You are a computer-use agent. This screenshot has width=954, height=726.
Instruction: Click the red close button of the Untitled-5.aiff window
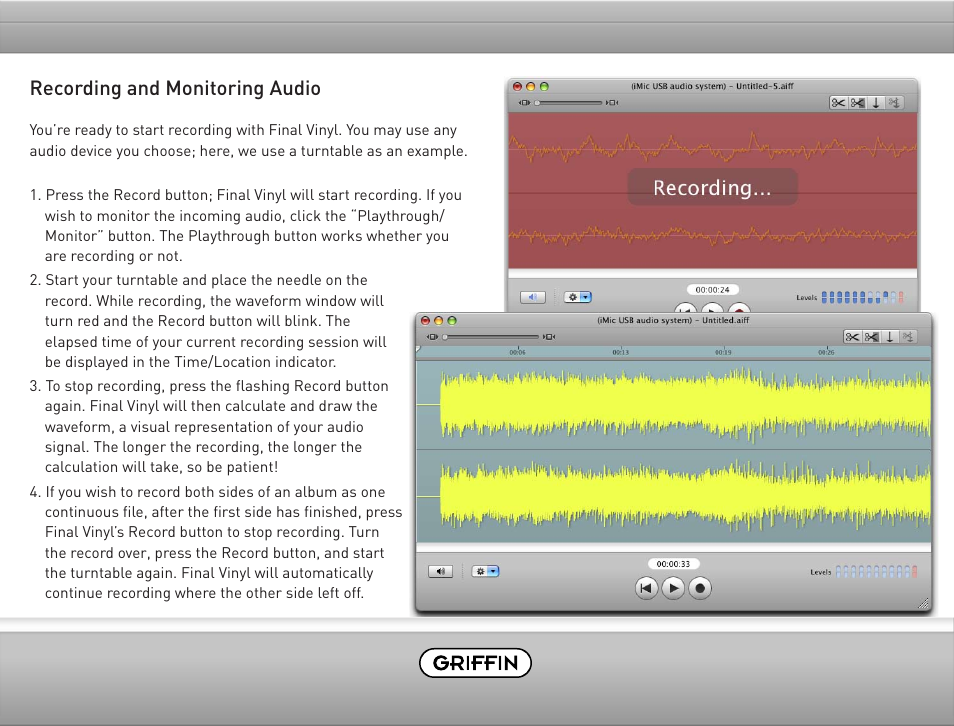[x=518, y=86]
